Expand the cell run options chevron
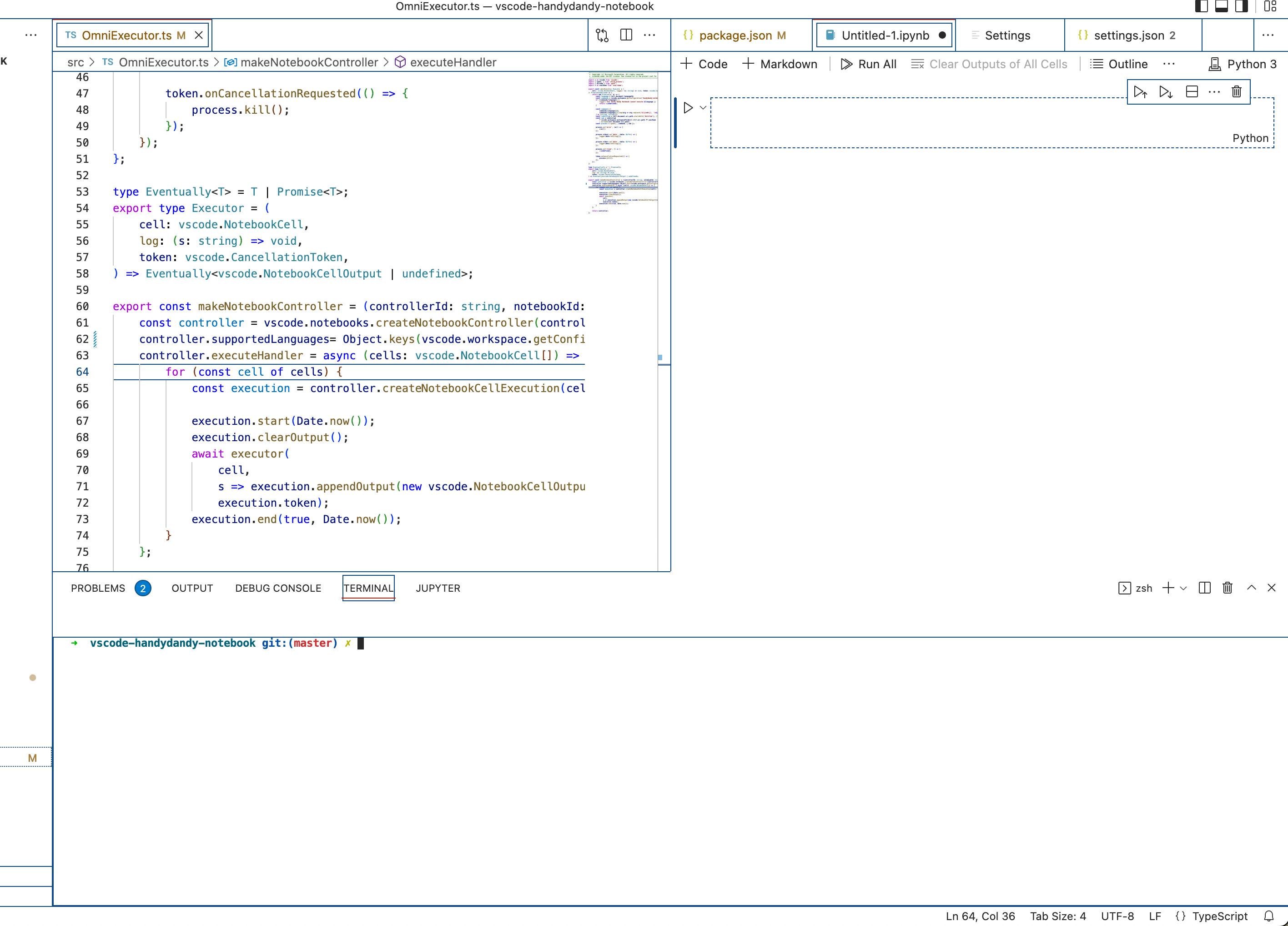The image size is (1288, 926). (703, 108)
